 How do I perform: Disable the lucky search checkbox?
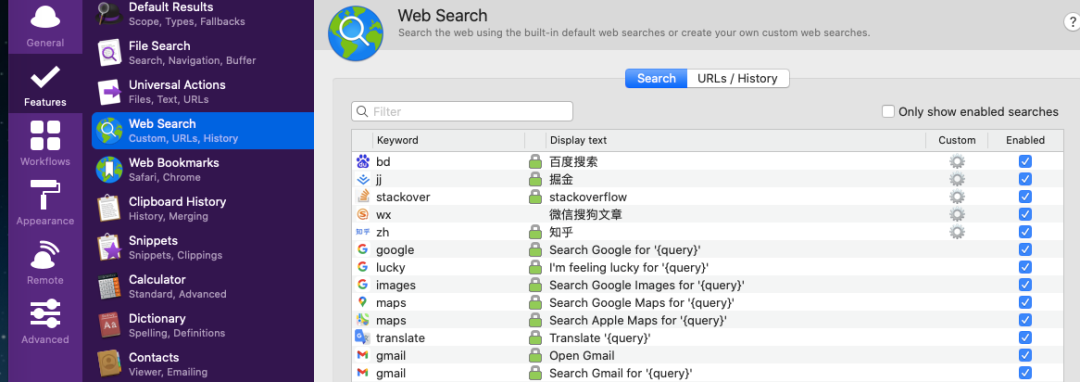click(1026, 267)
